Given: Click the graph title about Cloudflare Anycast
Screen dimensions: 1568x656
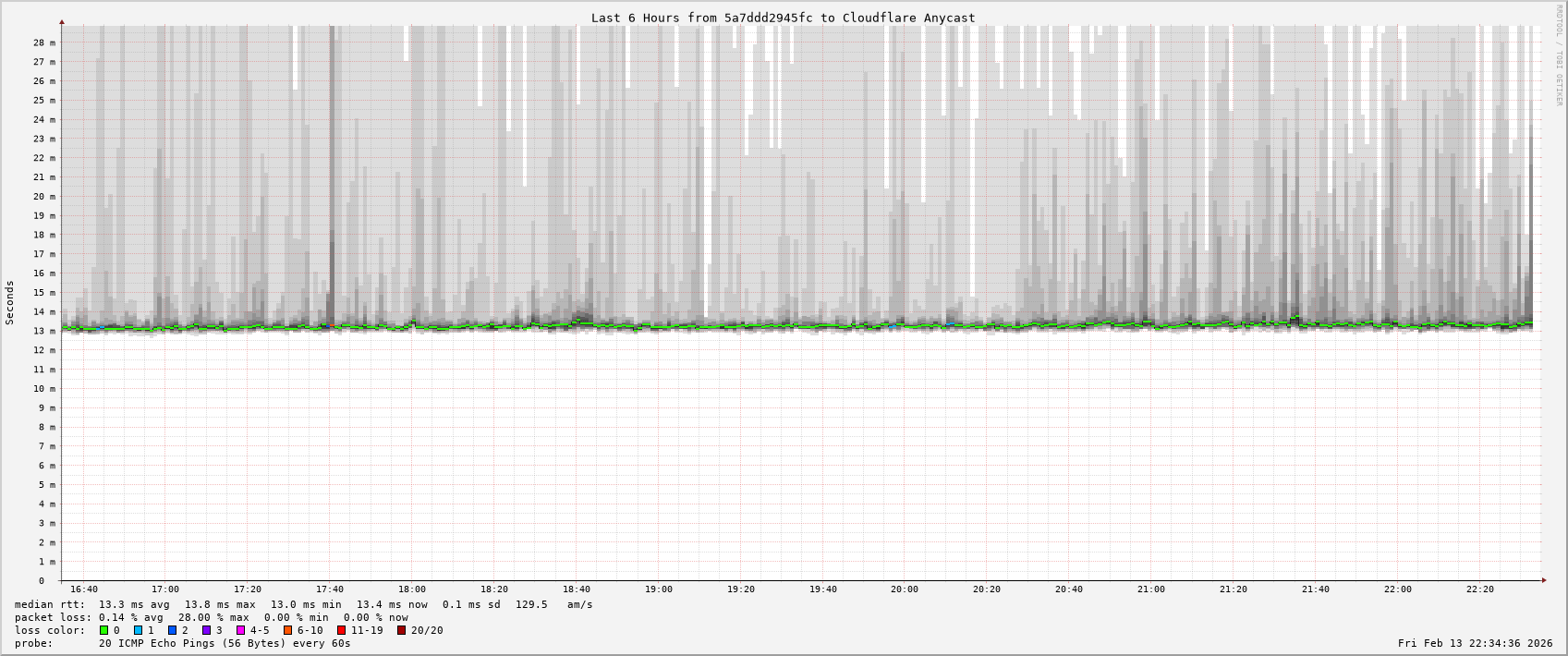Looking at the screenshot, I should 783,18.
